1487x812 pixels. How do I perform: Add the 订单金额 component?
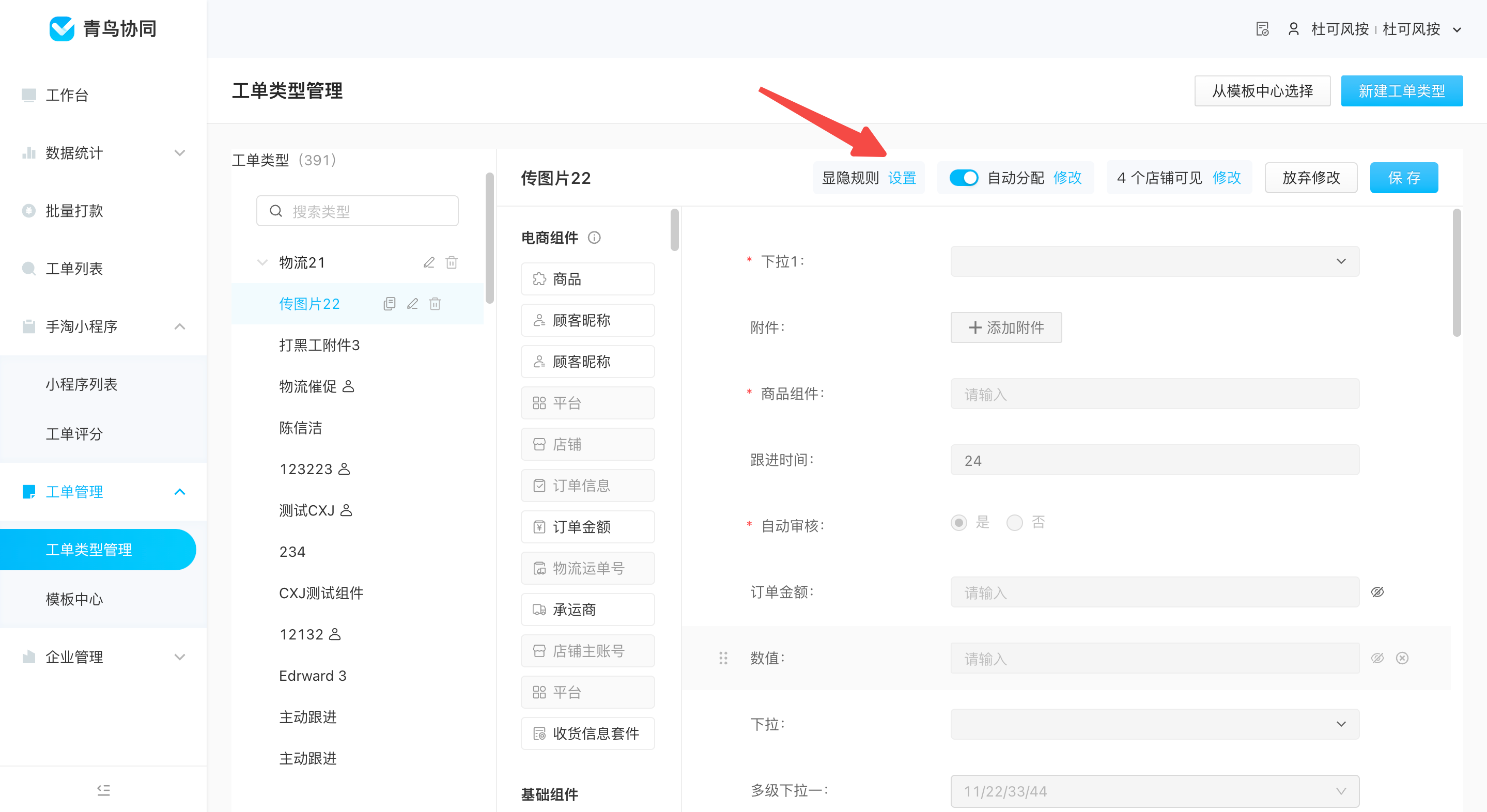click(x=587, y=527)
